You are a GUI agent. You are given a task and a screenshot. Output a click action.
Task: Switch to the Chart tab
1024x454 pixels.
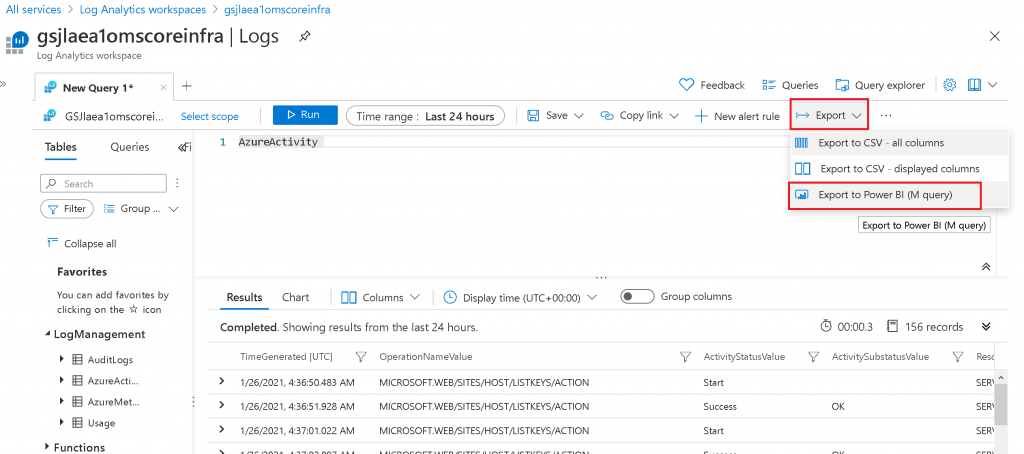coord(295,297)
